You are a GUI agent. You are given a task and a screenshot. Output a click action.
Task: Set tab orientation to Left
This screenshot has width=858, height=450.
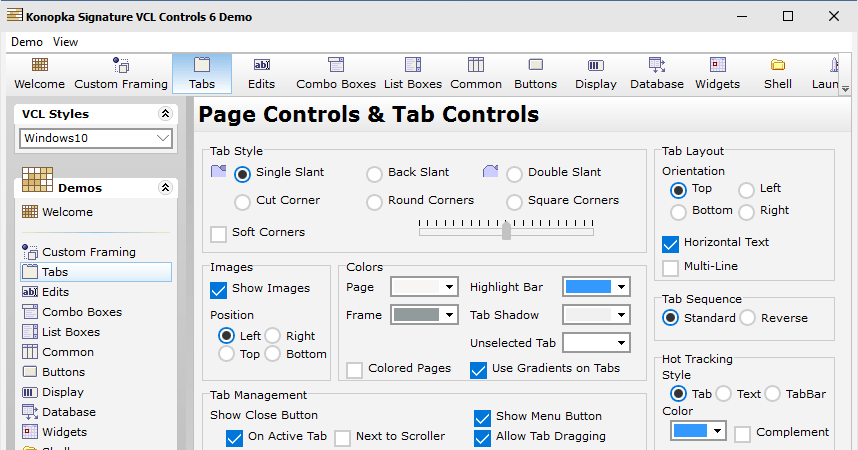(746, 191)
